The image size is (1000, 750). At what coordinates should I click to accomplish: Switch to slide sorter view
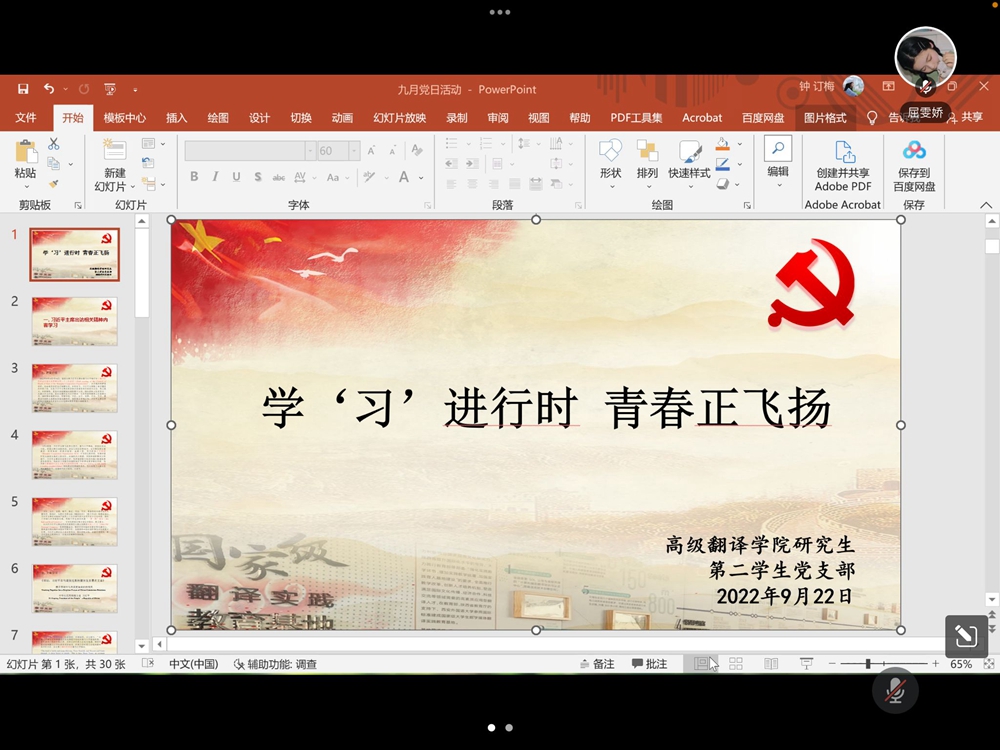point(736,664)
